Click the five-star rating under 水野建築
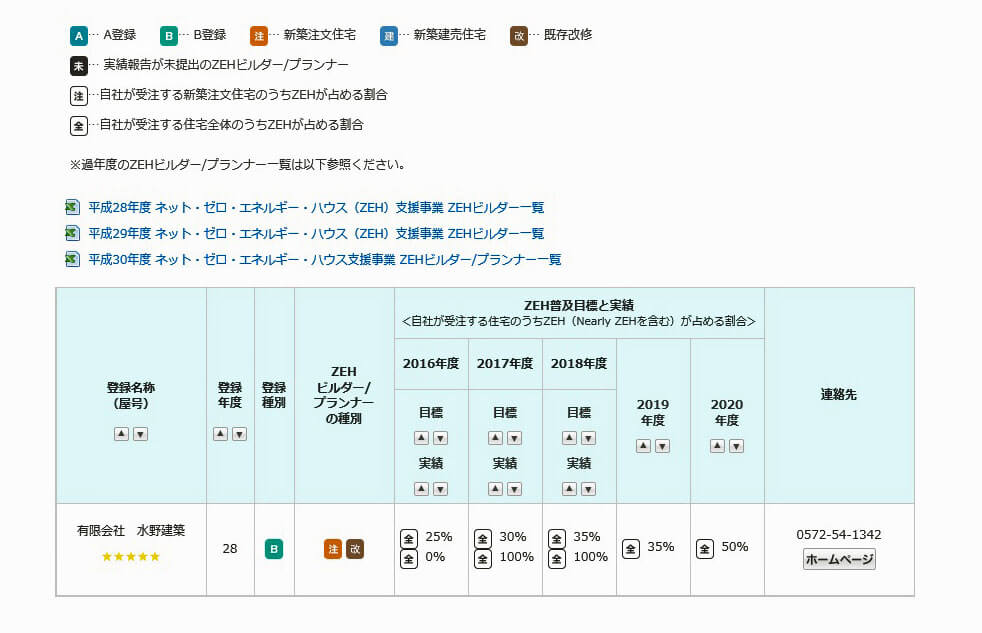982x633 pixels. (x=131, y=557)
